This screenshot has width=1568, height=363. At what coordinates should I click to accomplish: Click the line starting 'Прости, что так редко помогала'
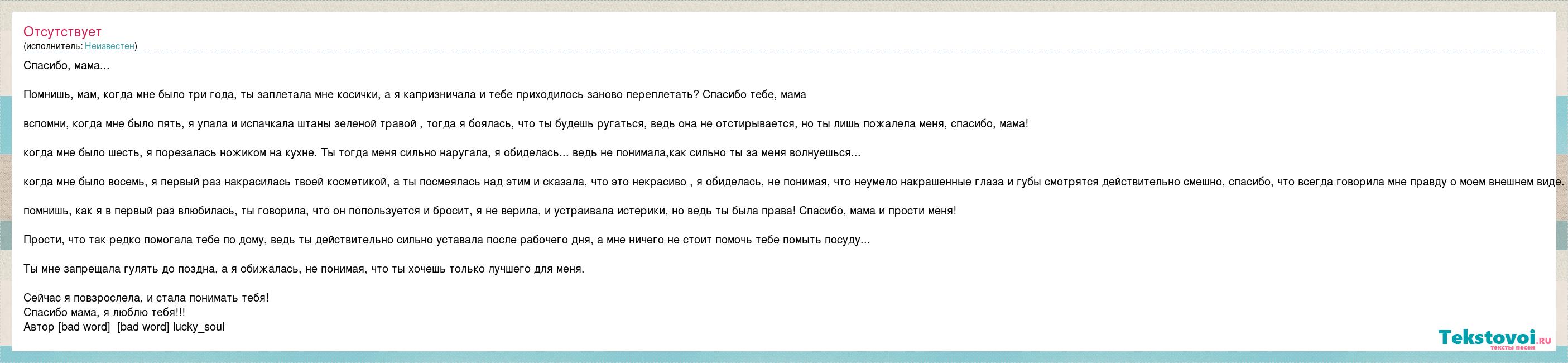tap(447, 240)
